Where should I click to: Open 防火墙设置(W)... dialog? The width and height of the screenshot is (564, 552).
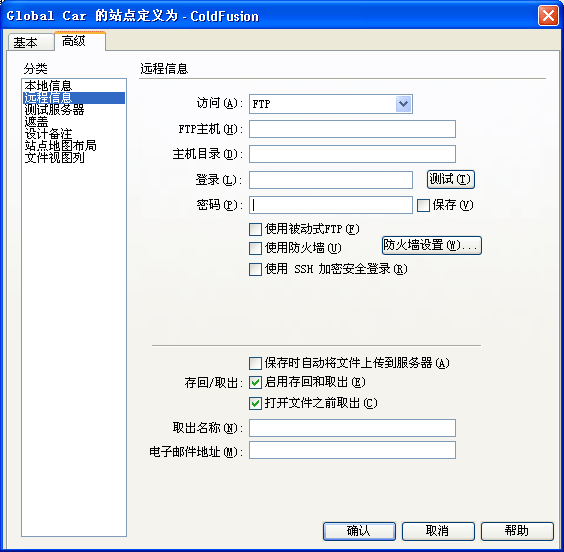431,246
